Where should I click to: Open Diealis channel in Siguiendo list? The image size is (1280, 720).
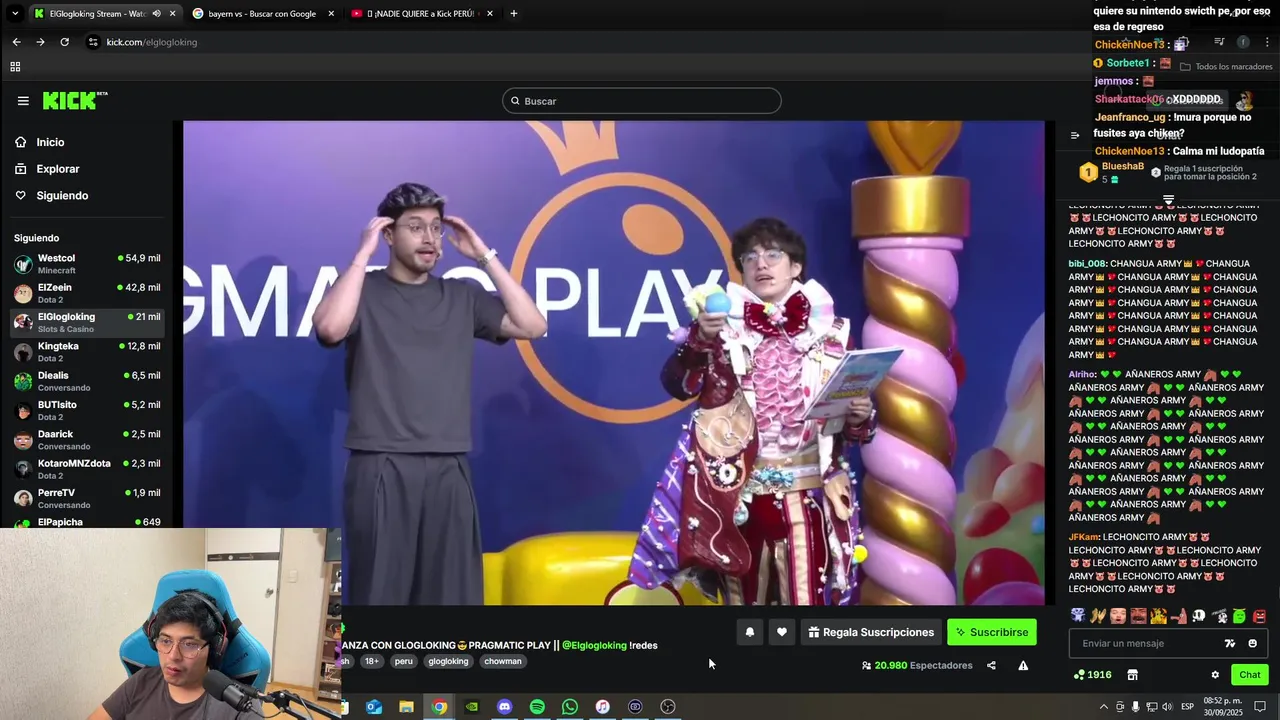[86, 381]
